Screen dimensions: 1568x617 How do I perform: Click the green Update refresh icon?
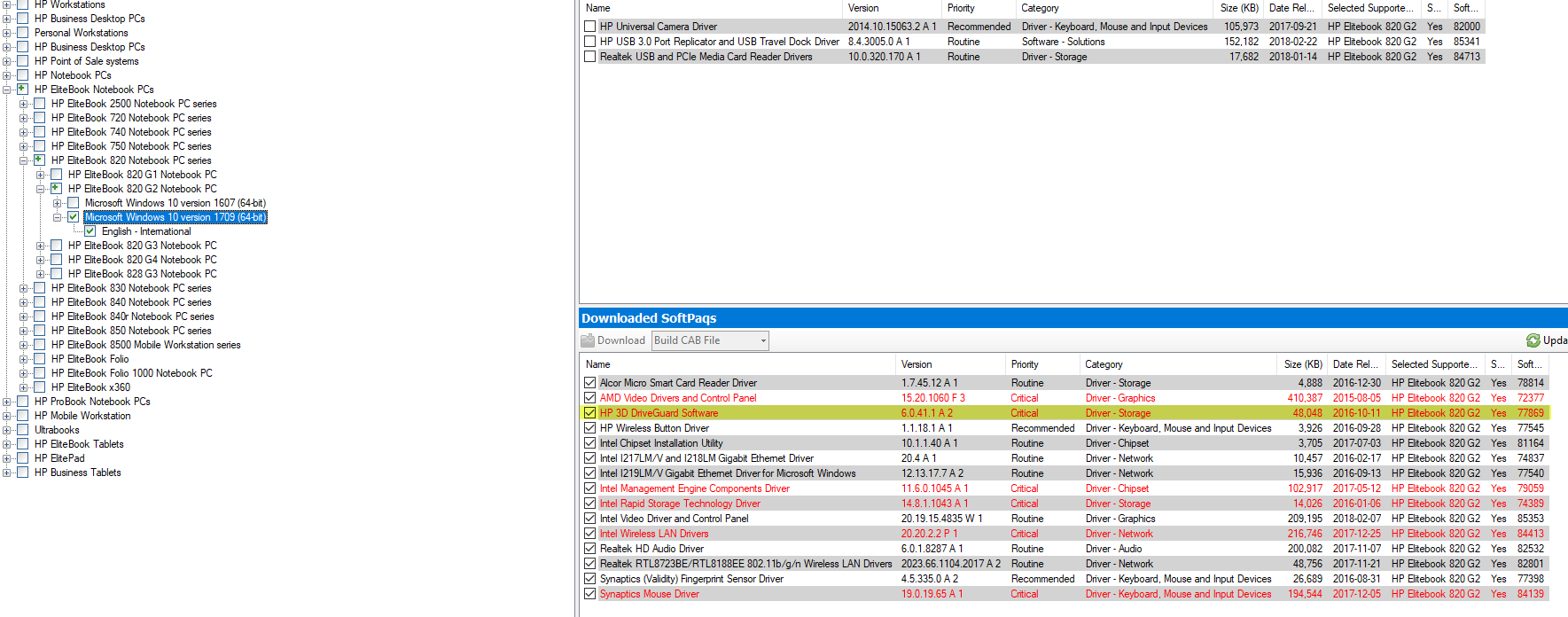click(x=1533, y=340)
